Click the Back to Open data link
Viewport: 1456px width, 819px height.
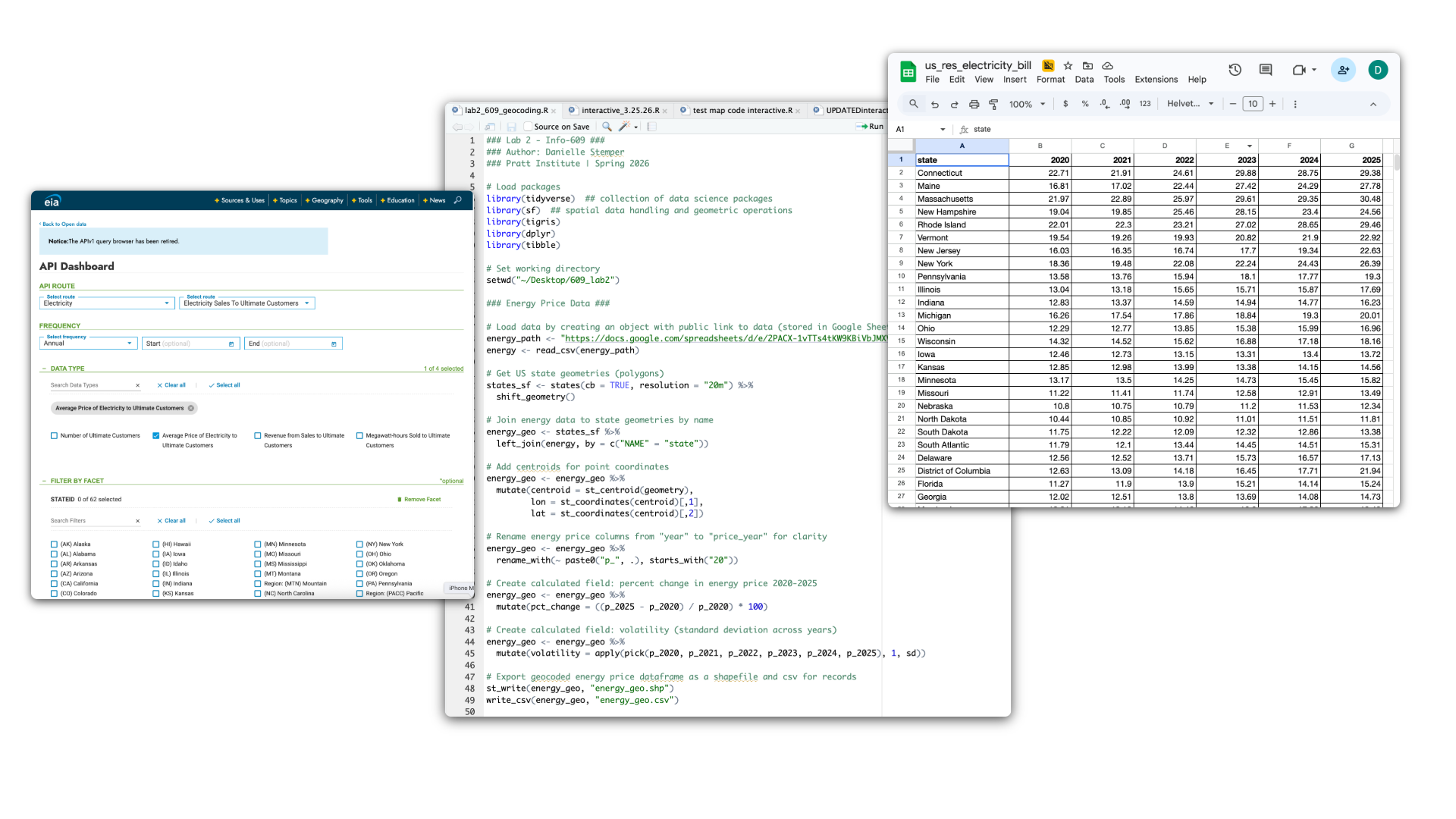pos(64,224)
